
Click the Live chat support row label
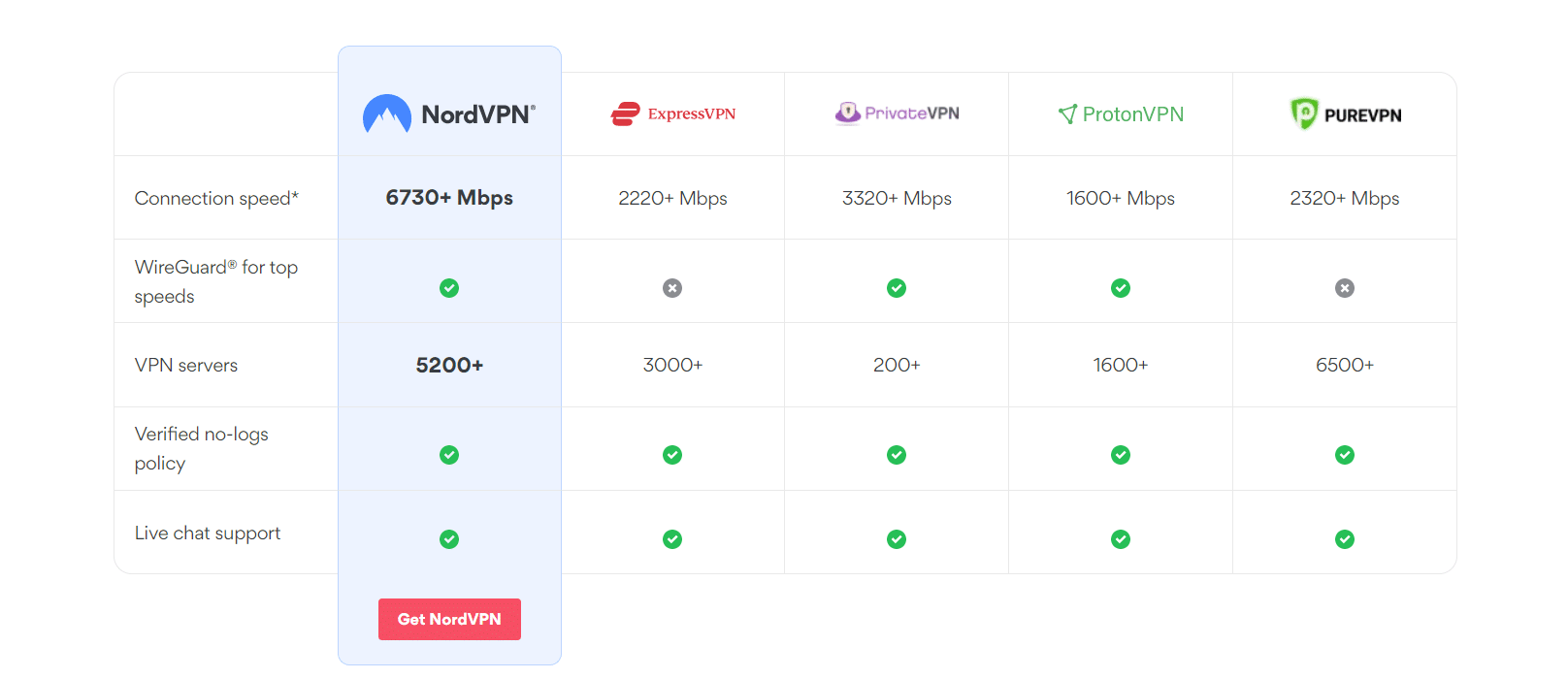point(208,533)
